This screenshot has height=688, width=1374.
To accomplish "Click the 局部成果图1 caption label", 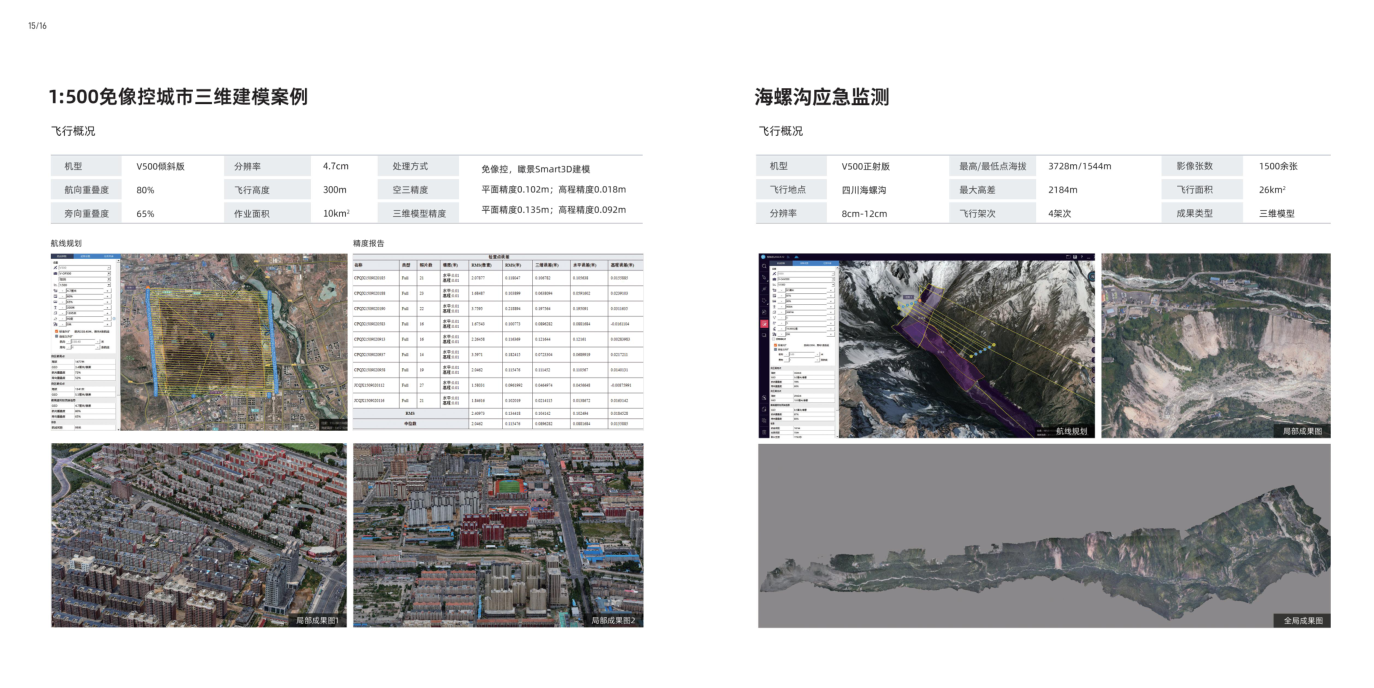I will point(318,620).
